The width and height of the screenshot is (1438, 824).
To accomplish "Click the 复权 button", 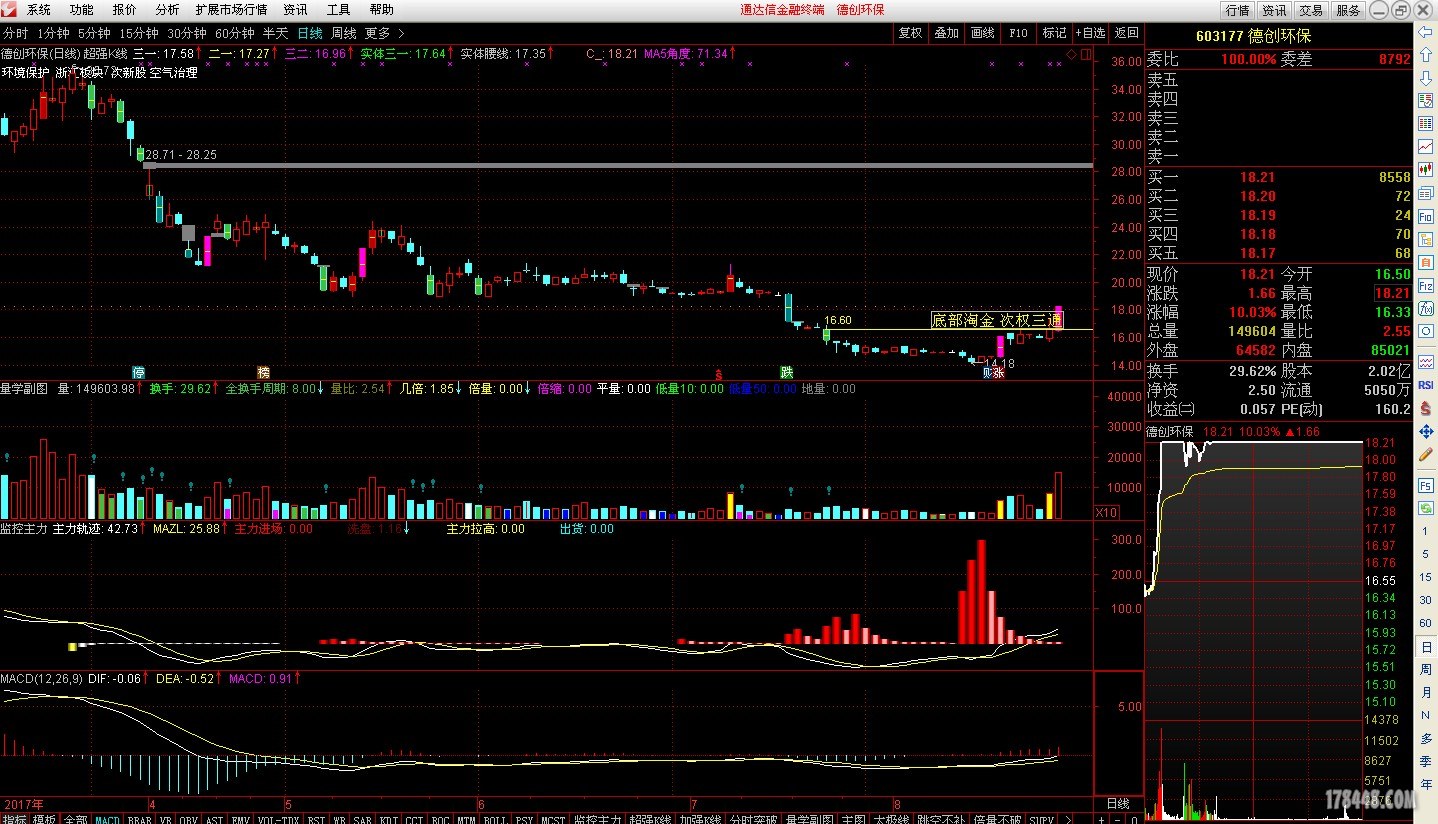I will (910, 33).
